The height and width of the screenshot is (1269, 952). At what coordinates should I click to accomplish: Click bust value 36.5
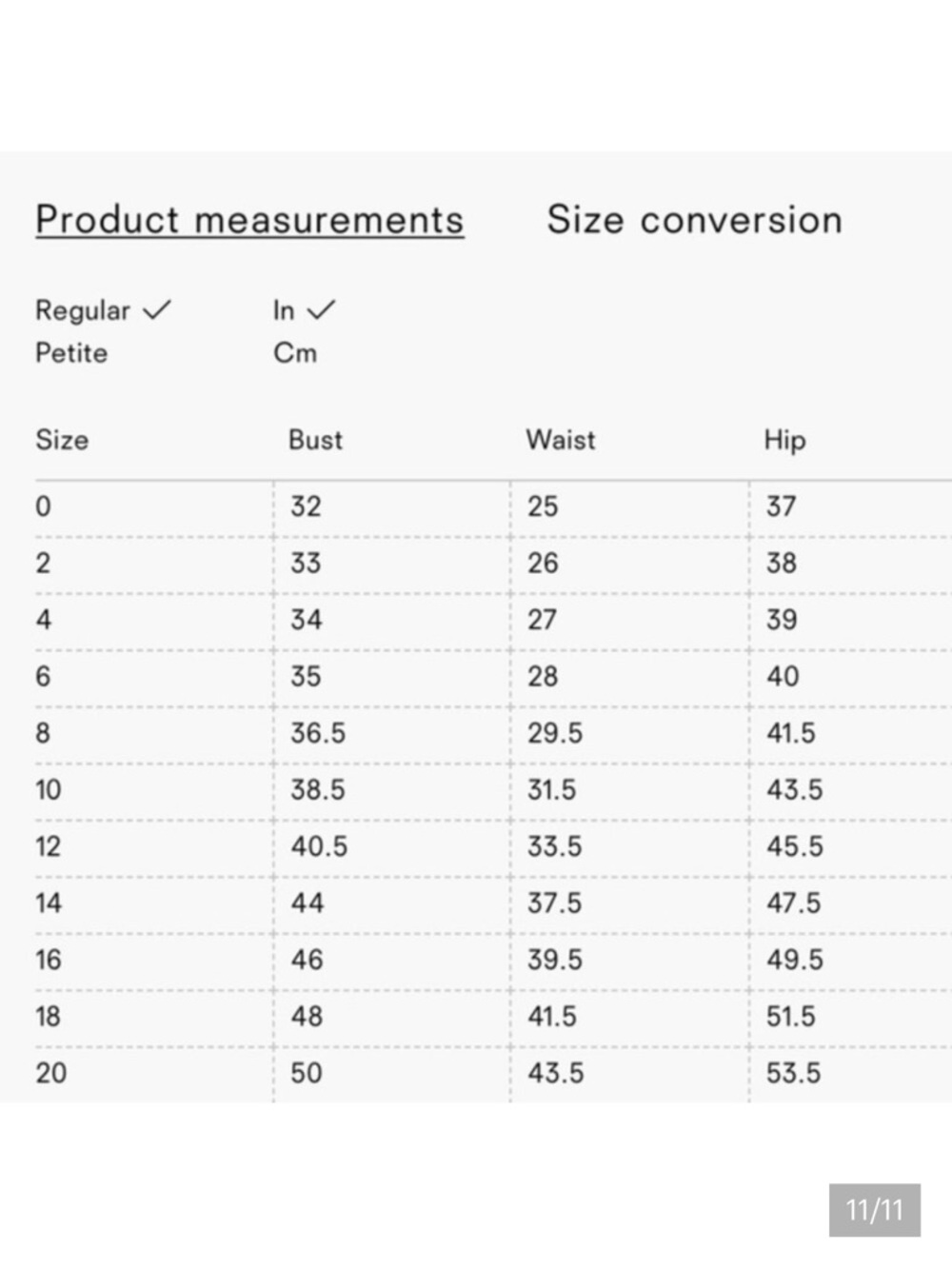[x=318, y=733]
